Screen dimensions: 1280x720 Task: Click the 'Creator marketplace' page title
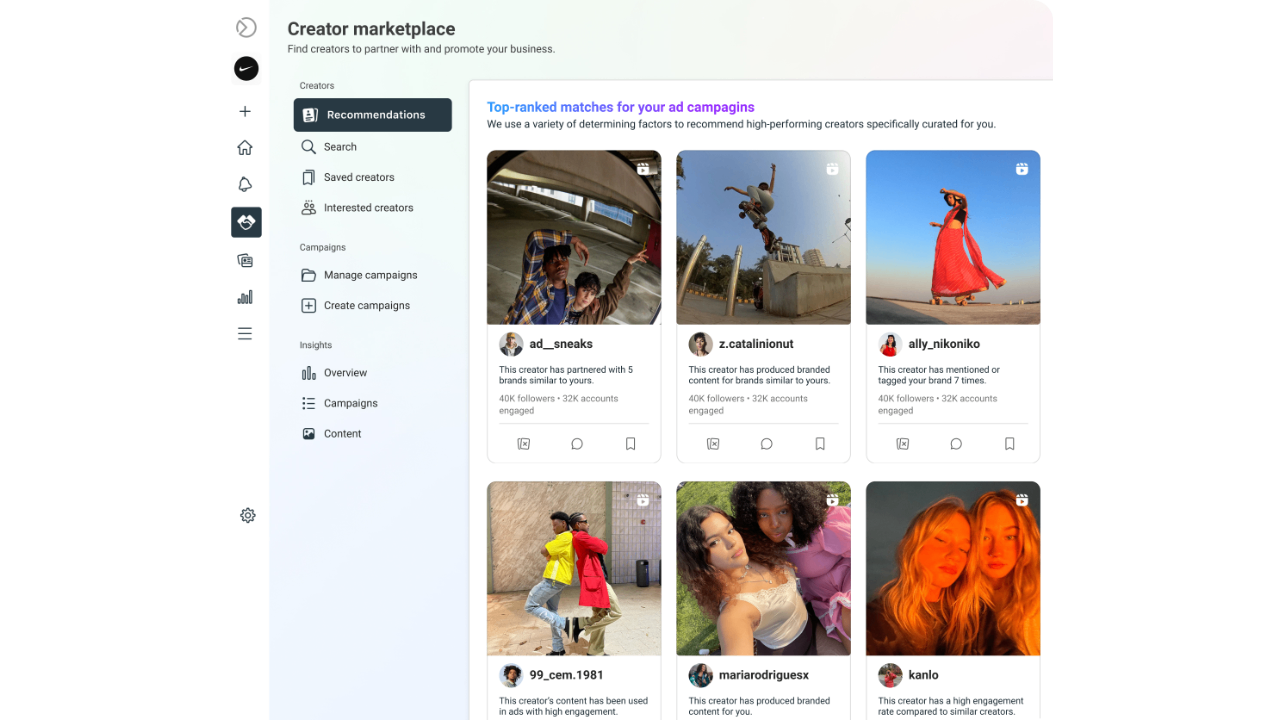click(371, 29)
